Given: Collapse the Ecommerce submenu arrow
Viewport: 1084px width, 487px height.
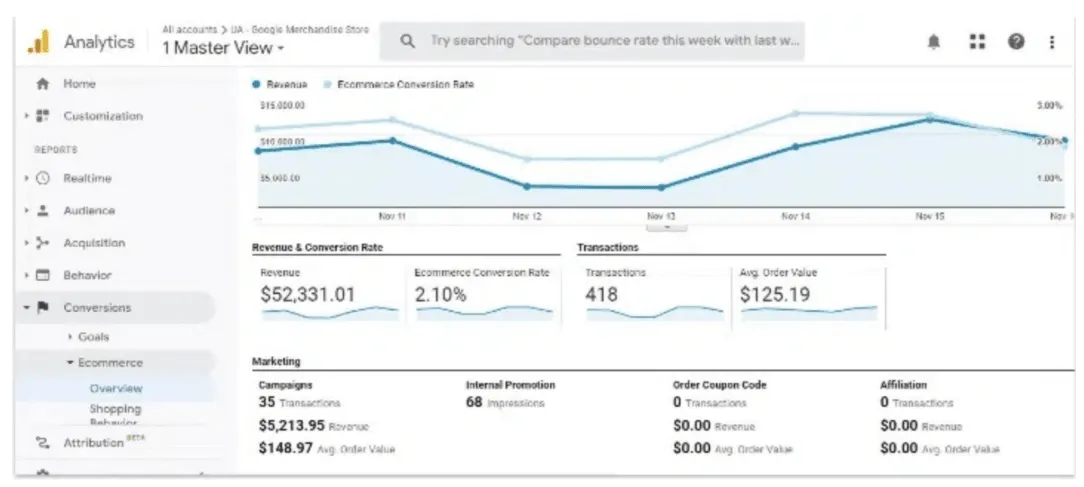Looking at the screenshot, I should pyautogui.click(x=70, y=362).
